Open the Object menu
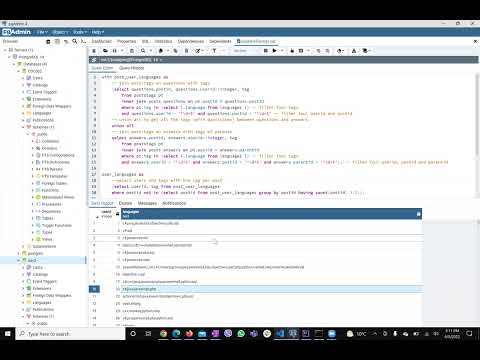Image resolution: width=480 pixels, height=360 pixels. tap(60, 32)
